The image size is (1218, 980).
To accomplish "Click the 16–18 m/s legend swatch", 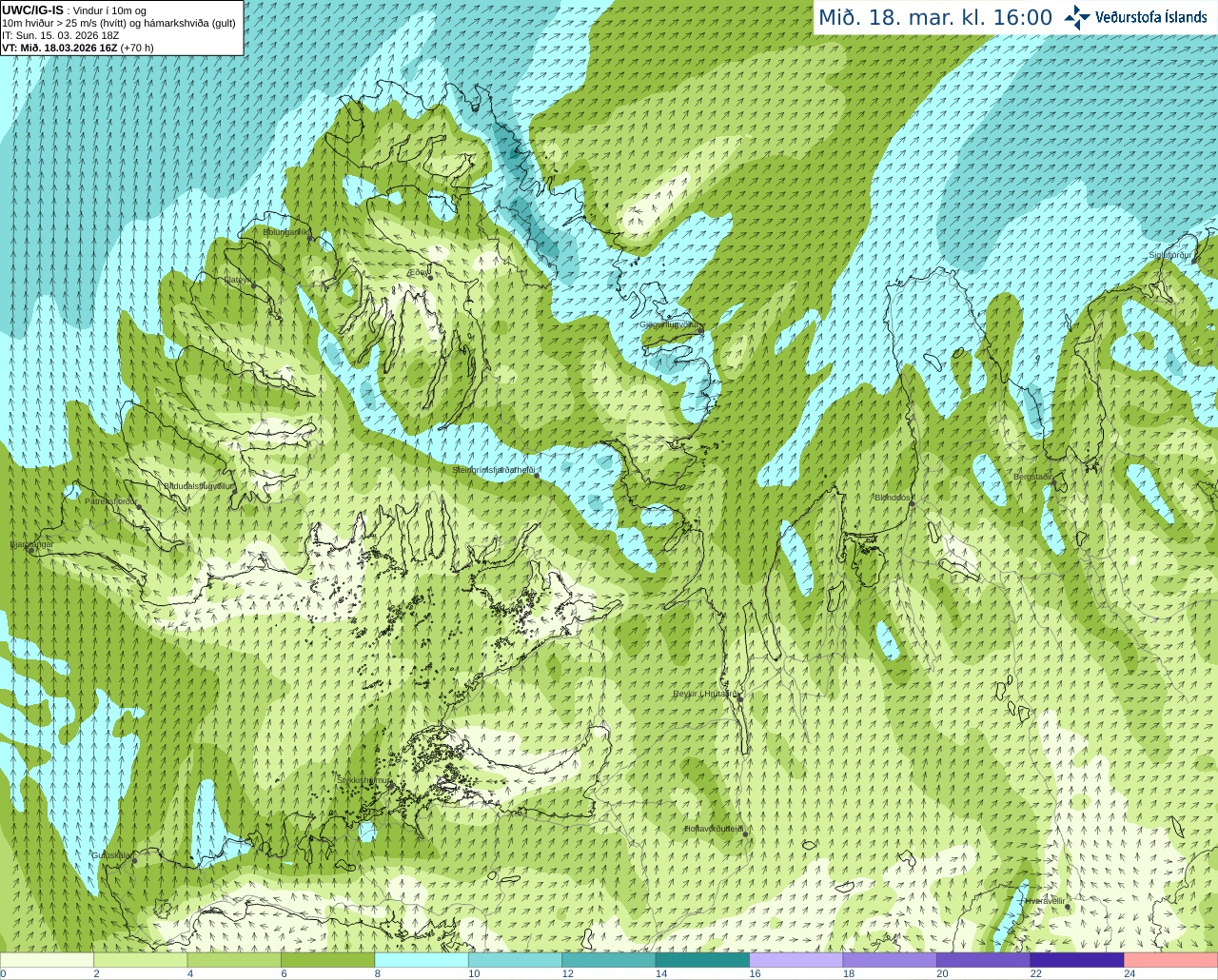I will pyautogui.click(x=796, y=960).
